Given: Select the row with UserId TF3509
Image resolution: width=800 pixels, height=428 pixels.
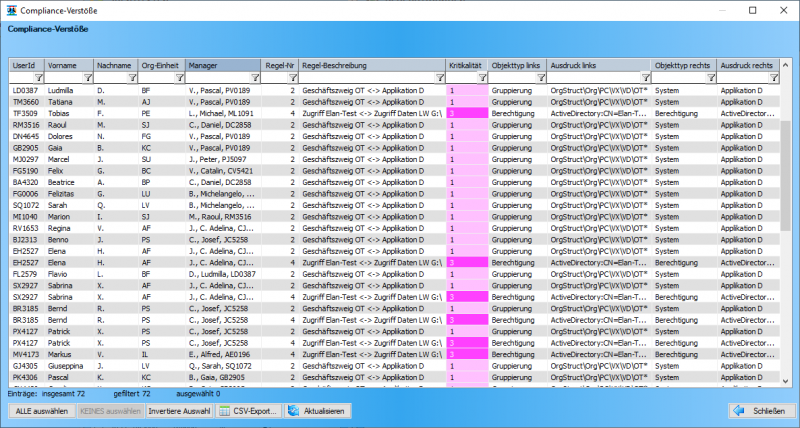Looking at the screenshot, I should [x=394, y=113].
